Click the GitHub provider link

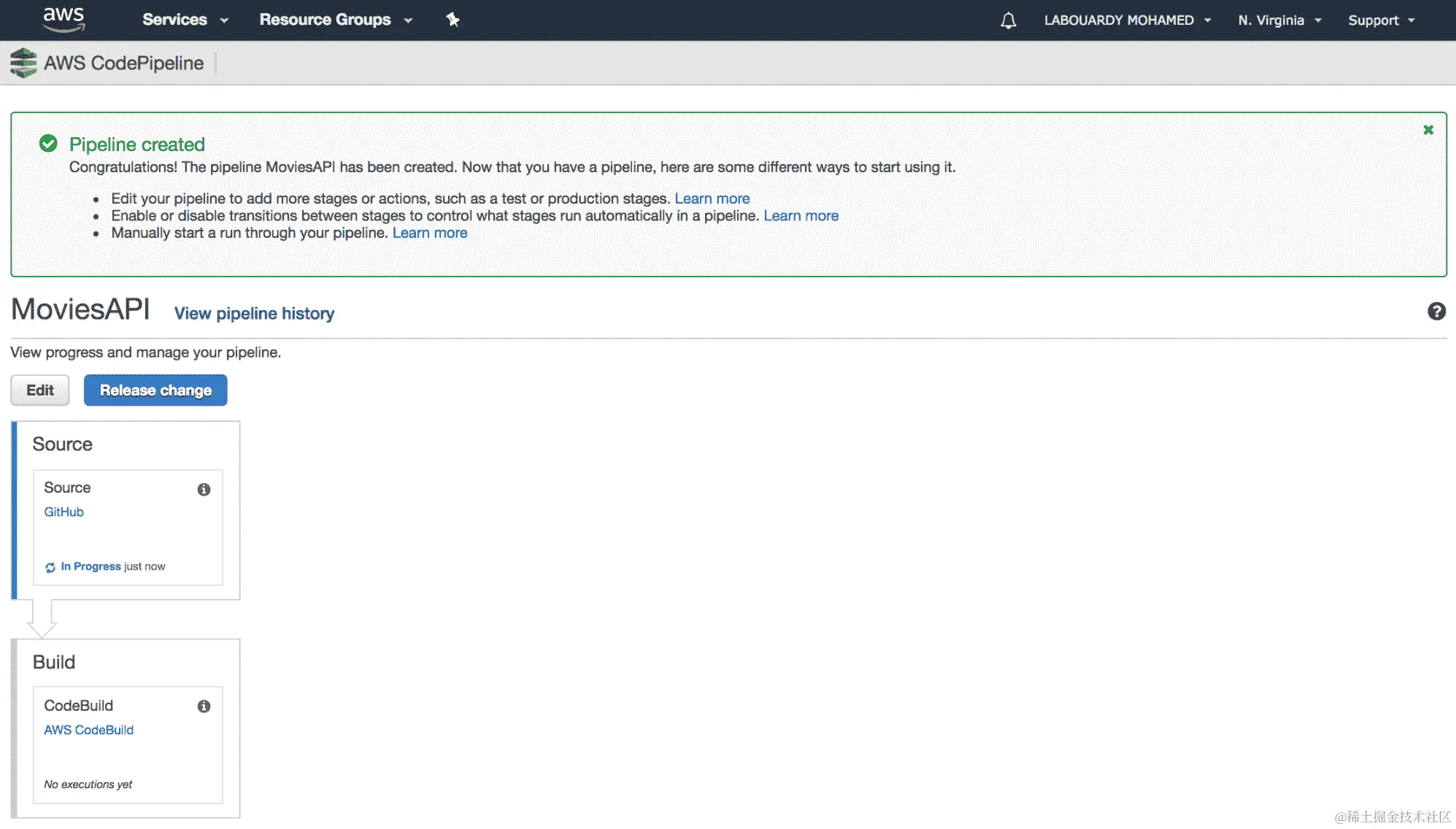63,512
